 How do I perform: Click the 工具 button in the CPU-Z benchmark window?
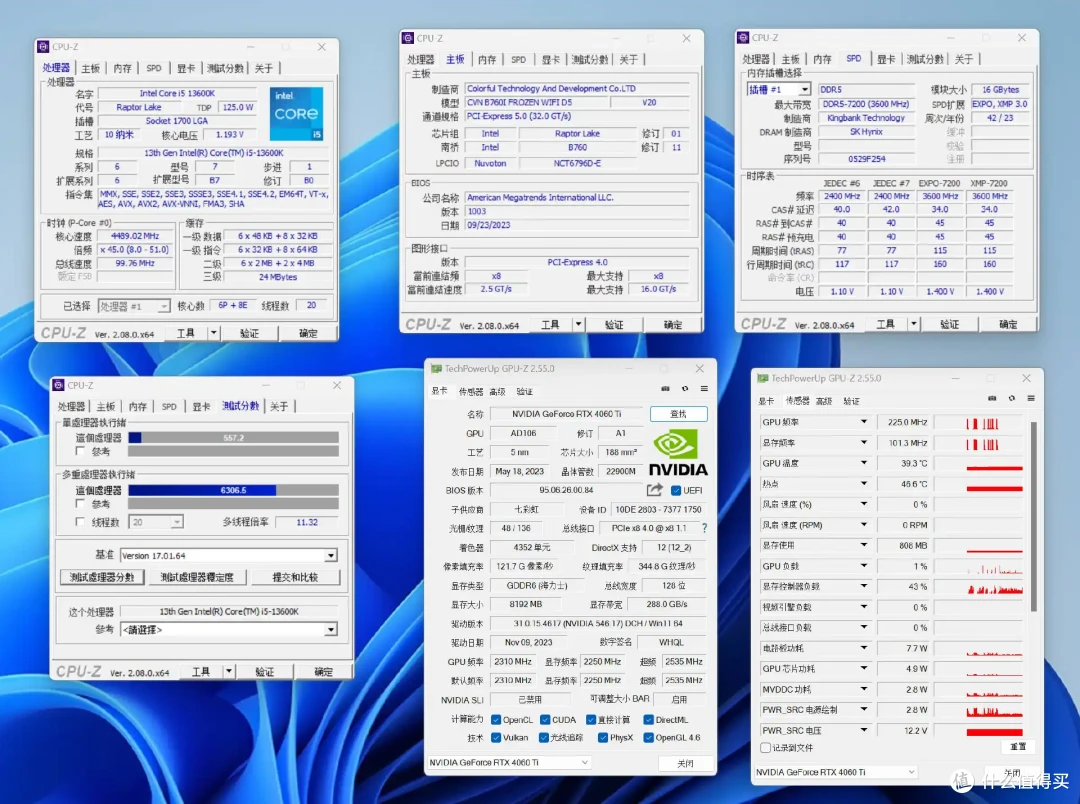tap(200, 672)
